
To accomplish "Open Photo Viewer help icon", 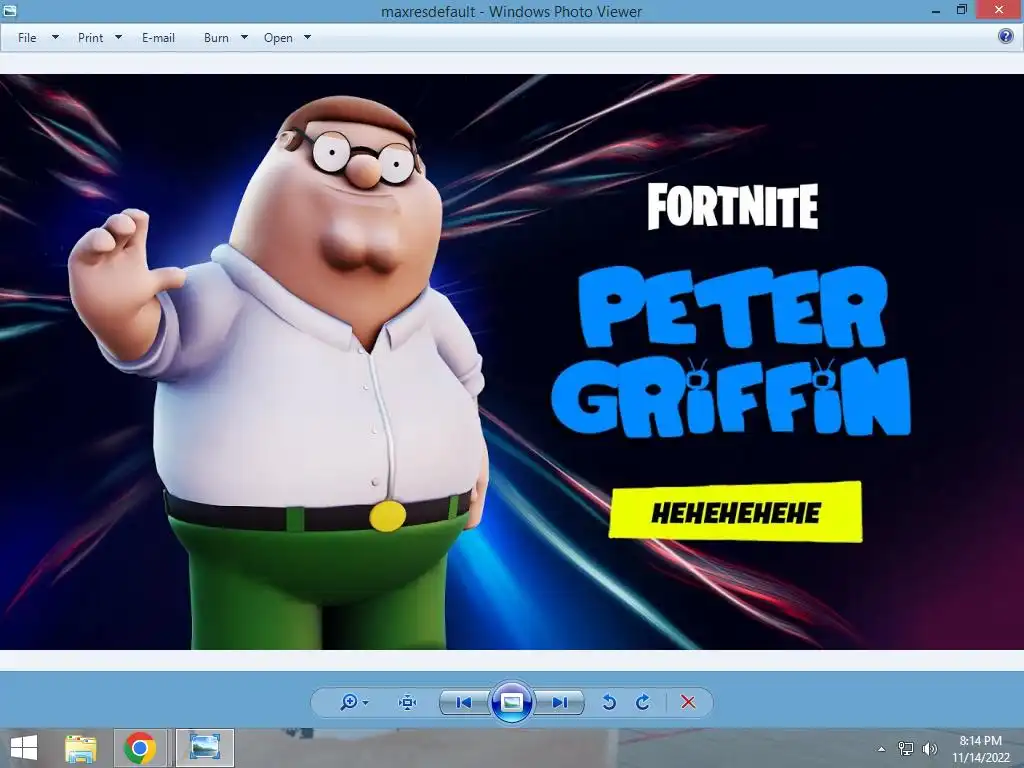I will click(x=1006, y=36).
